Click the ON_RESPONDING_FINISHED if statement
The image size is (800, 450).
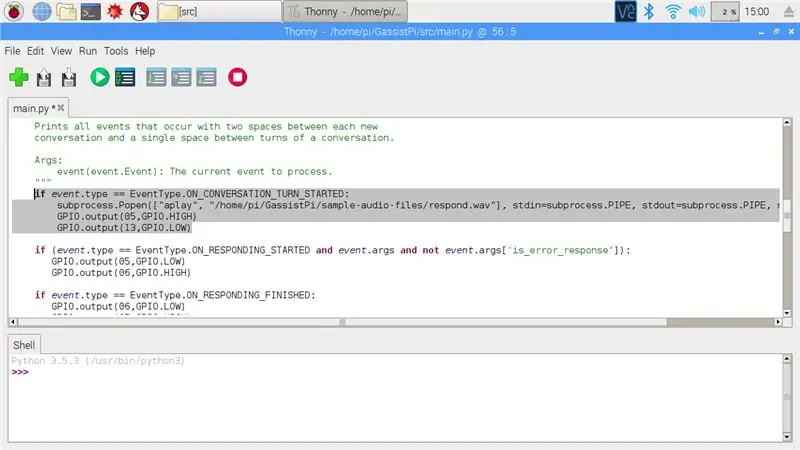(175, 295)
